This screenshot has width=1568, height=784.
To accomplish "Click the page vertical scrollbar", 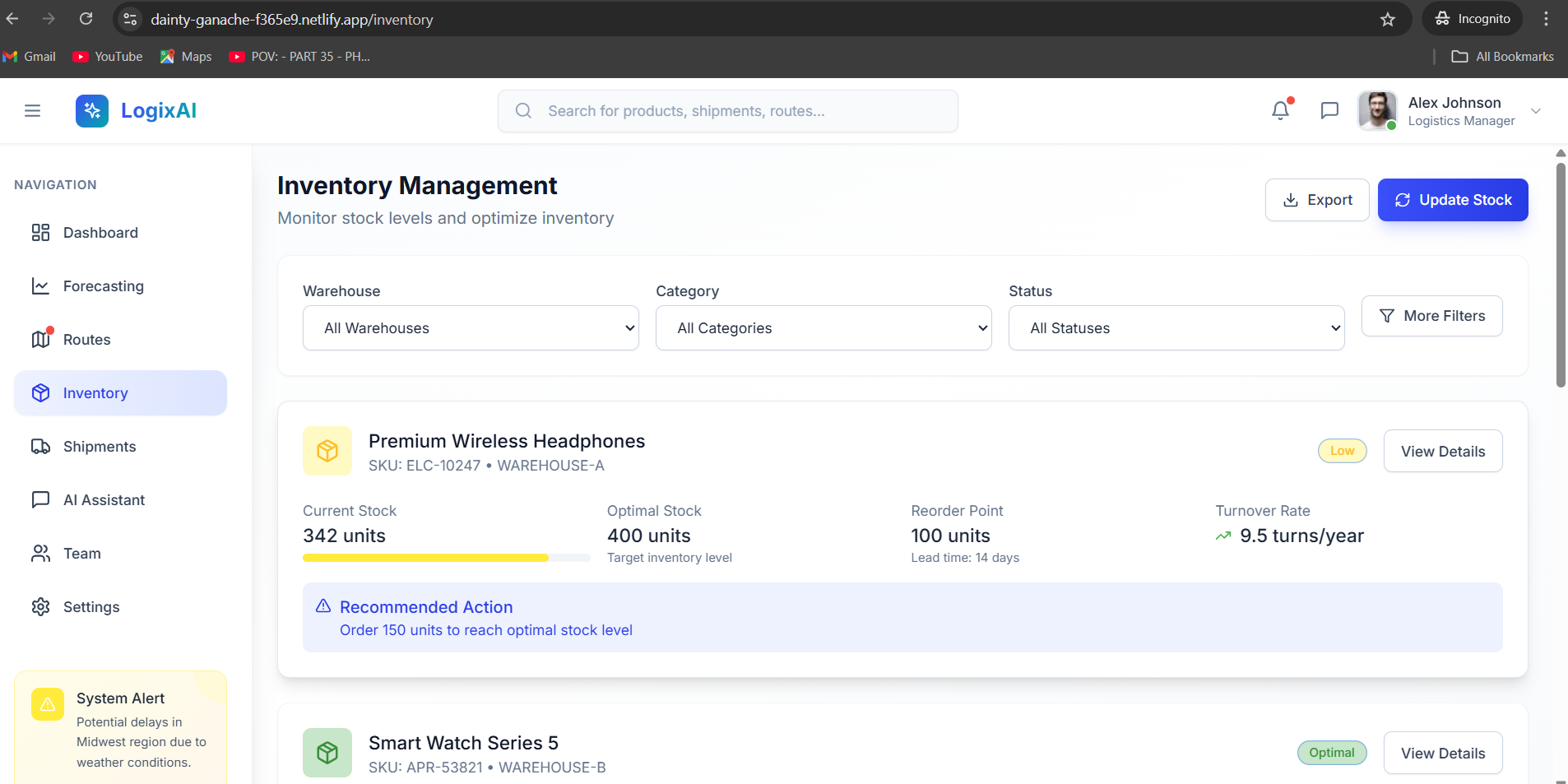I will pyautogui.click(x=1561, y=275).
